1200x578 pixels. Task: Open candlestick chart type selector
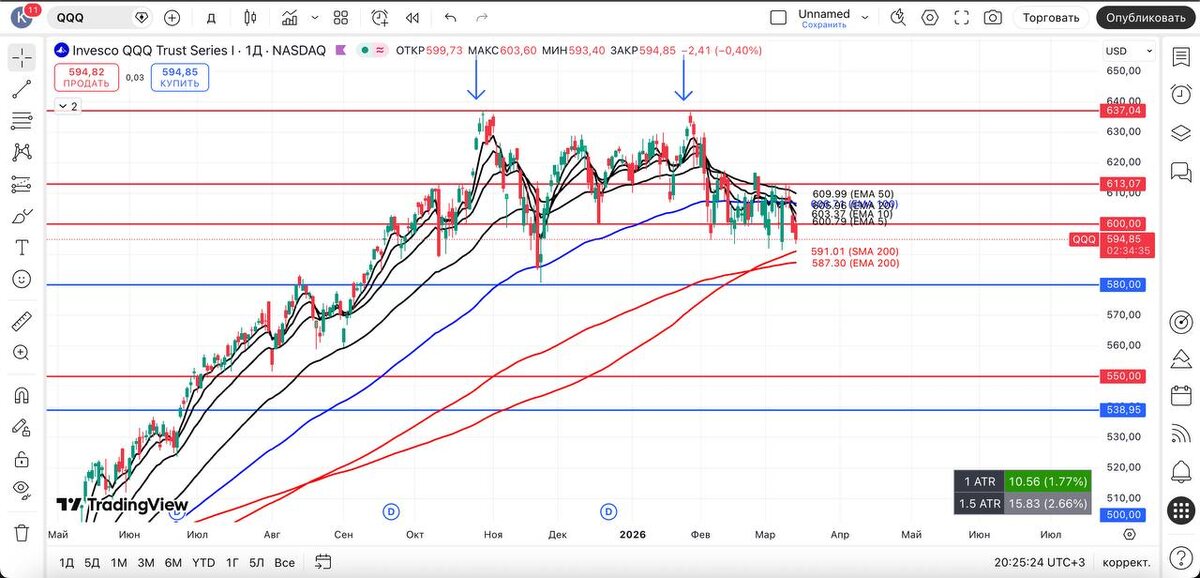point(250,17)
